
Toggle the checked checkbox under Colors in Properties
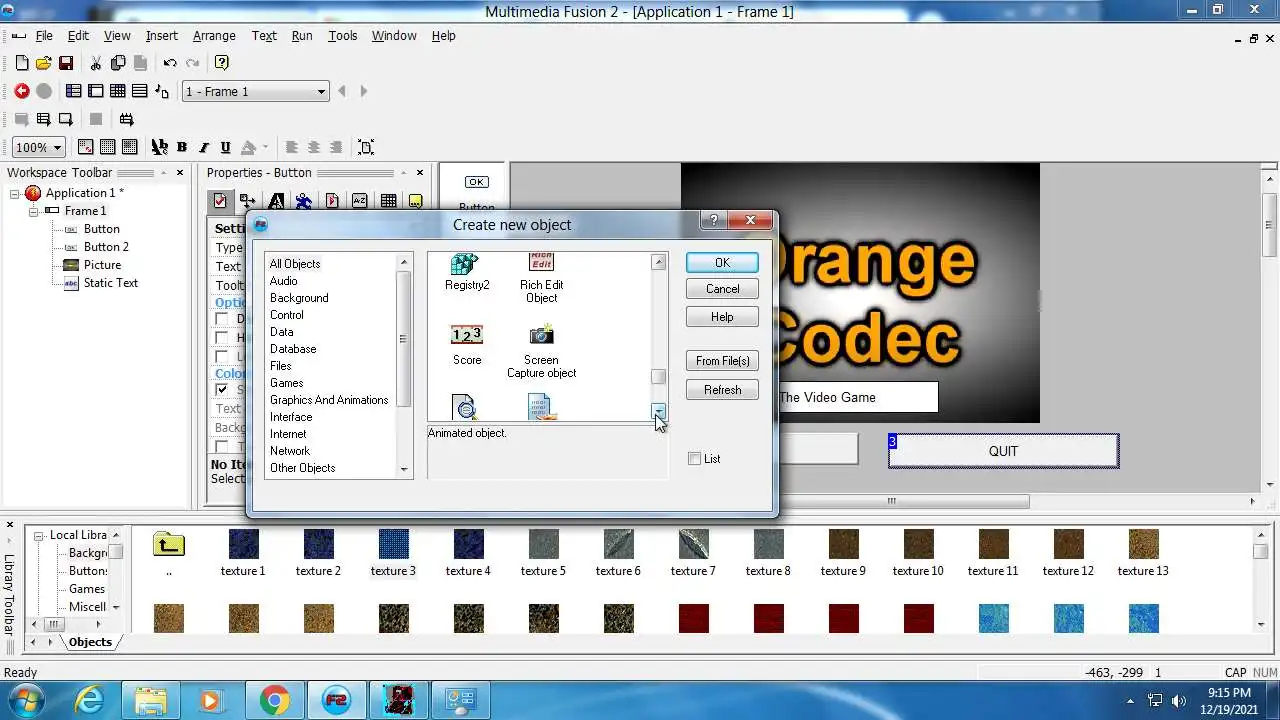pos(222,389)
